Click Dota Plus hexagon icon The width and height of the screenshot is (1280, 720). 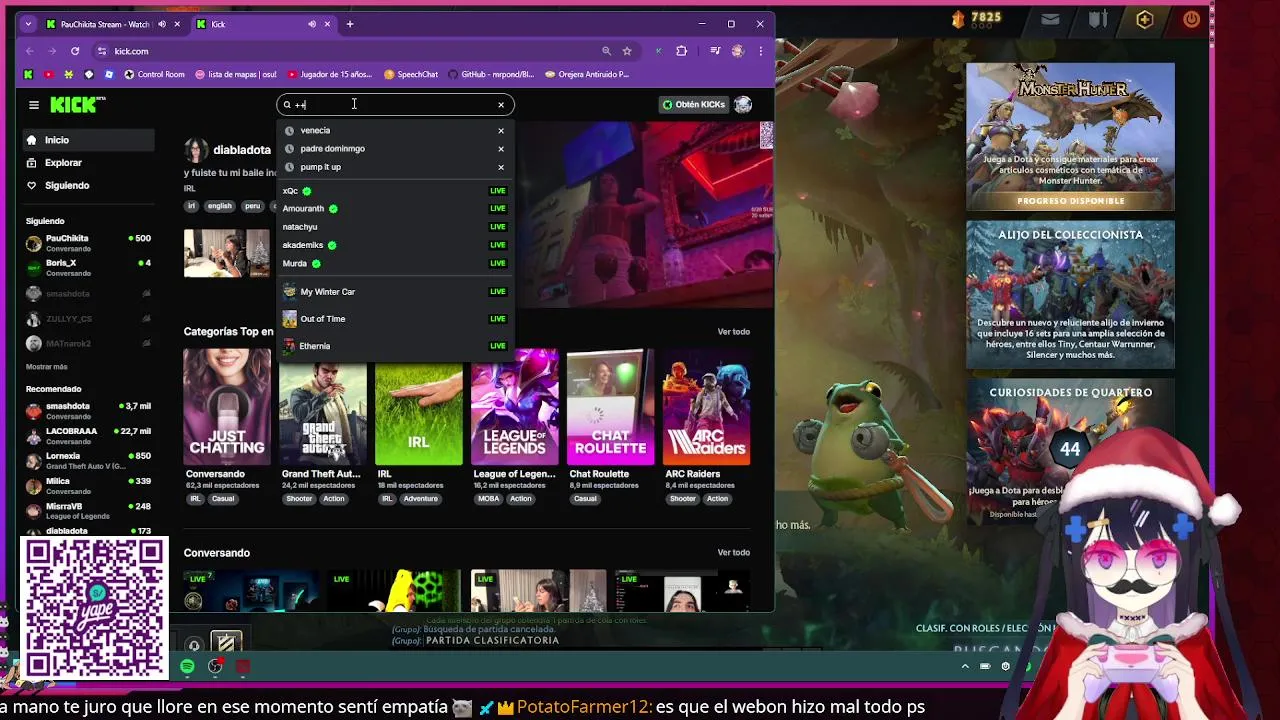tap(1145, 19)
